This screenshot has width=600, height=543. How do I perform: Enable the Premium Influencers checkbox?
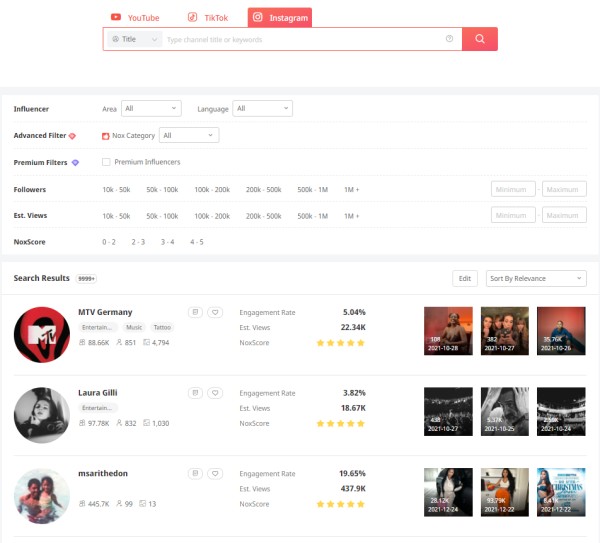(x=106, y=162)
